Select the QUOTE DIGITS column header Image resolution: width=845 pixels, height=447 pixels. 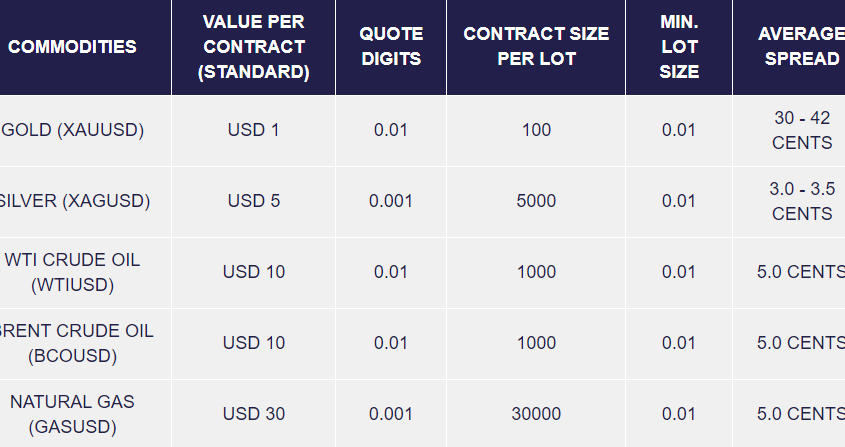tap(391, 47)
